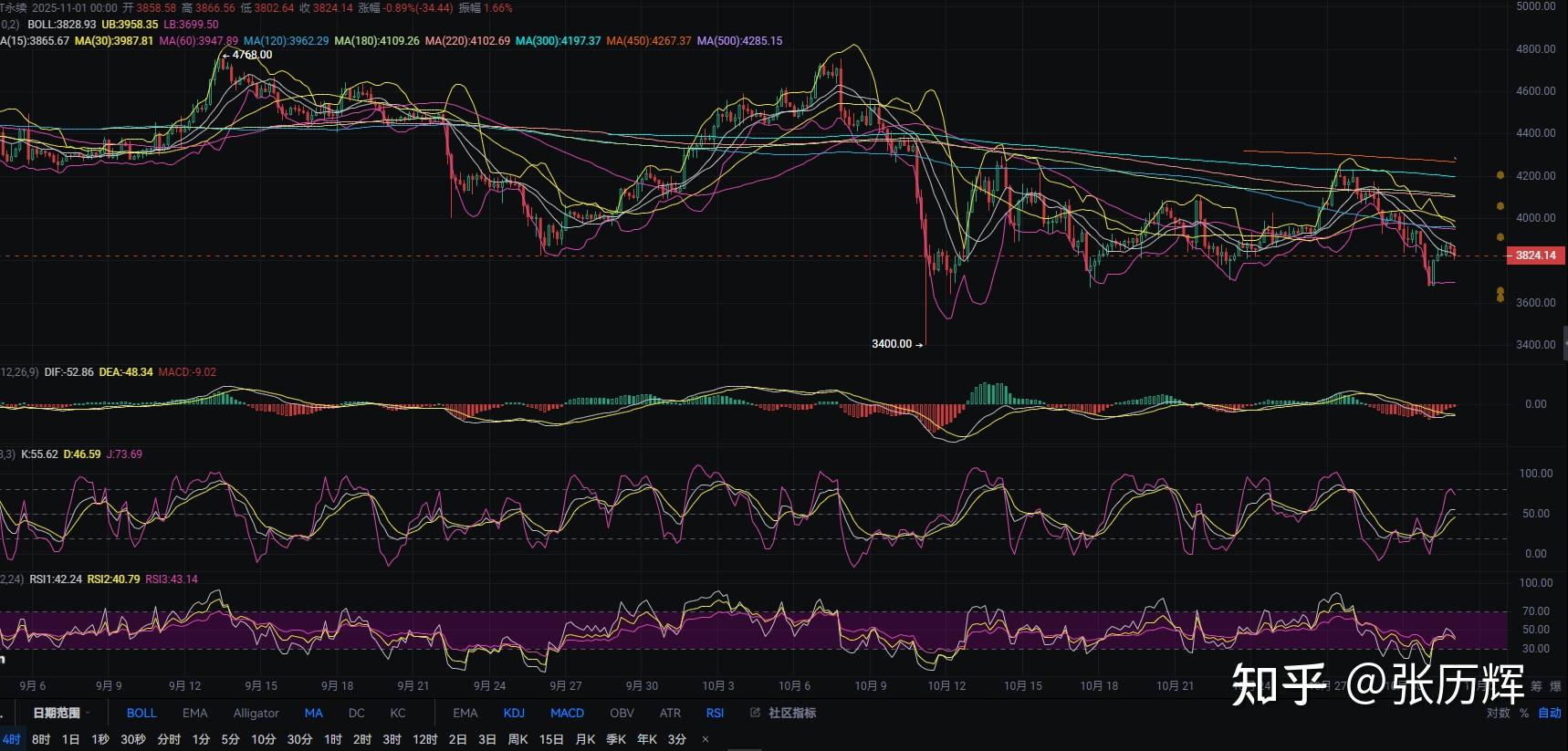Viewport: 1568px width, 751px height.
Task: Set price axis scaling to 自动
Action: coord(1549,713)
